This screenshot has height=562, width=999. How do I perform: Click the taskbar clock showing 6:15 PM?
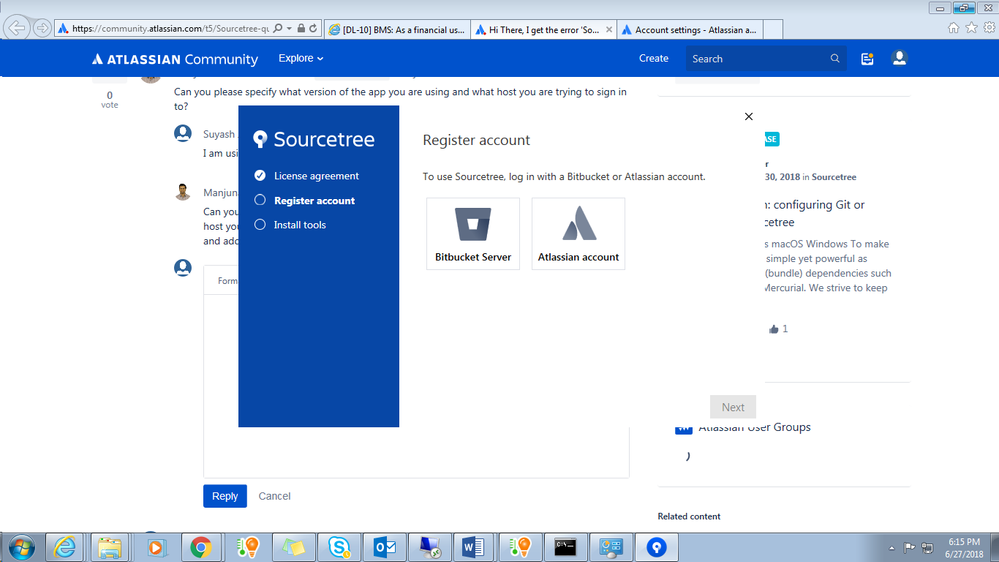click(964, 547)
